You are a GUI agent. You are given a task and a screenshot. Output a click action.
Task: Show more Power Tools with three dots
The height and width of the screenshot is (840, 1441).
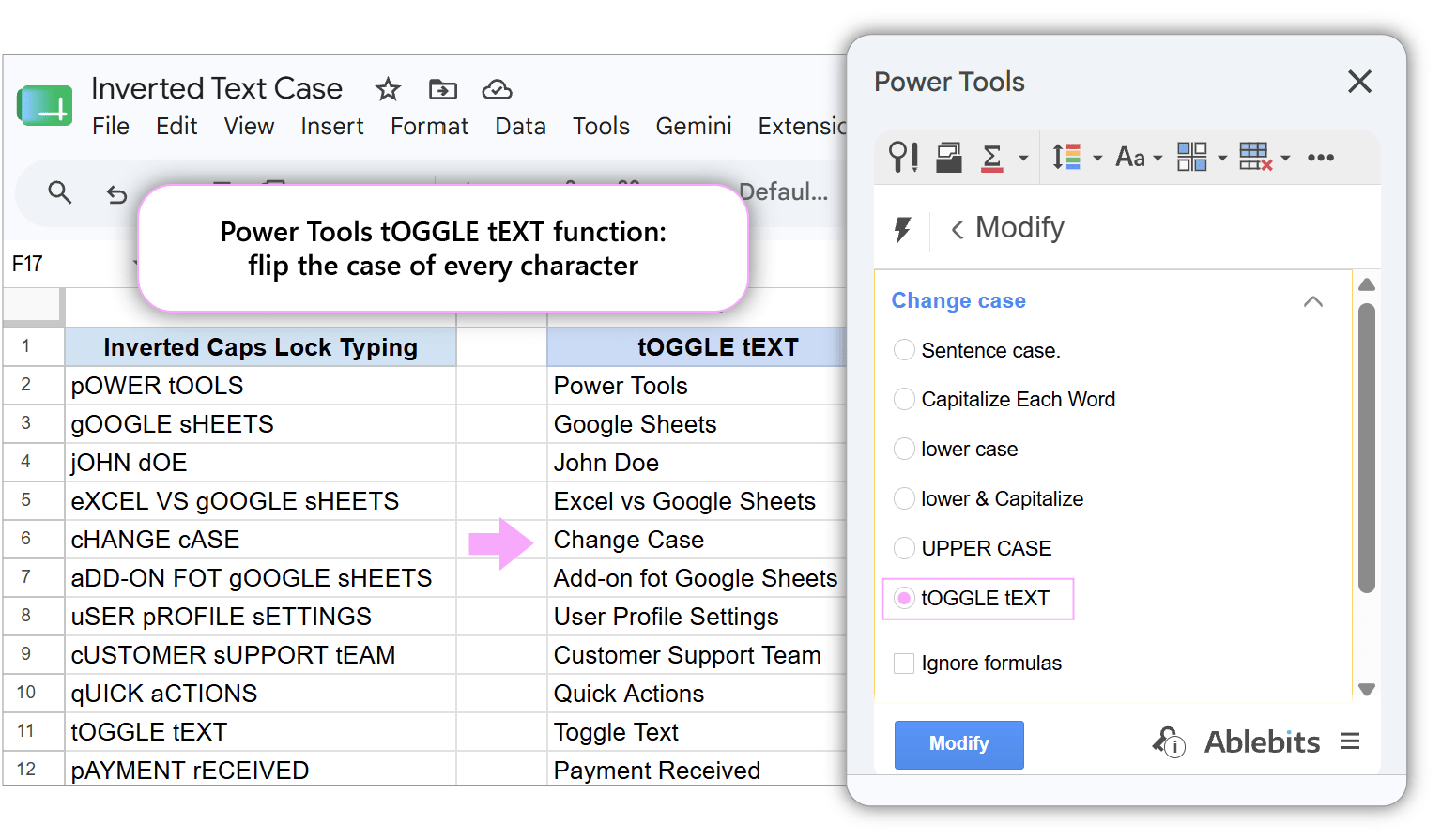[1321, 157]
